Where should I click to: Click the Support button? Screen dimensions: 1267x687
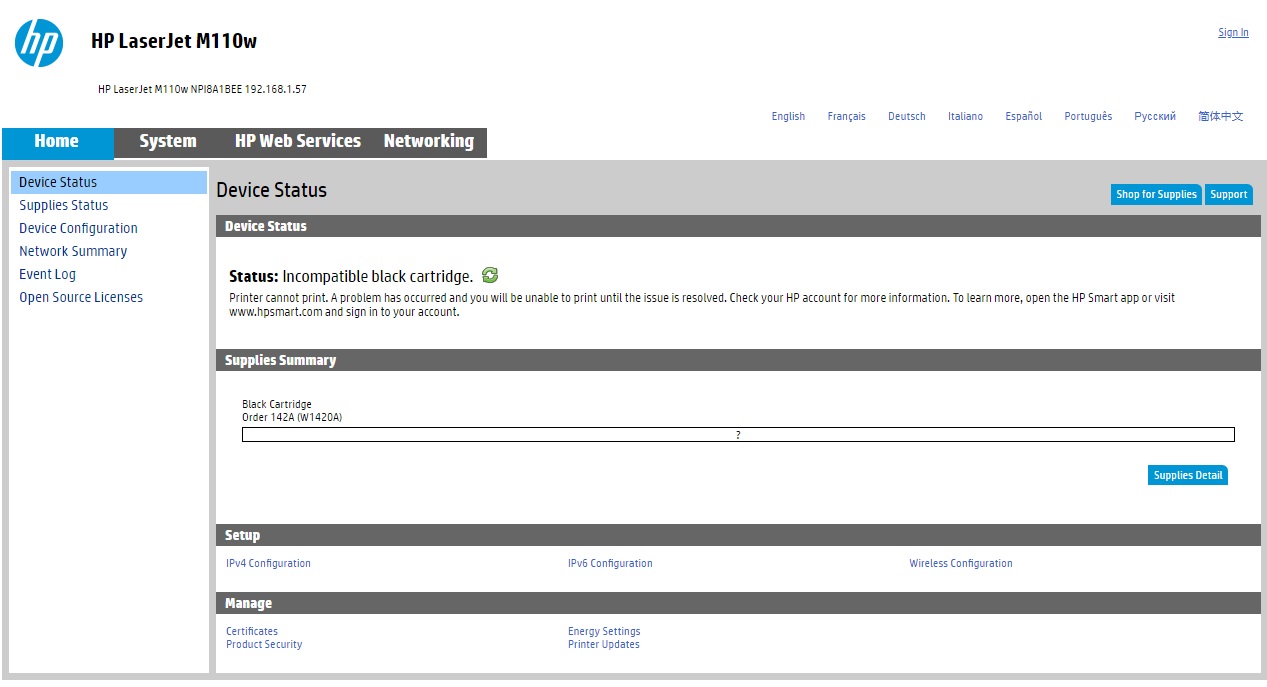pyautogui.click(x=1229, y=194)
